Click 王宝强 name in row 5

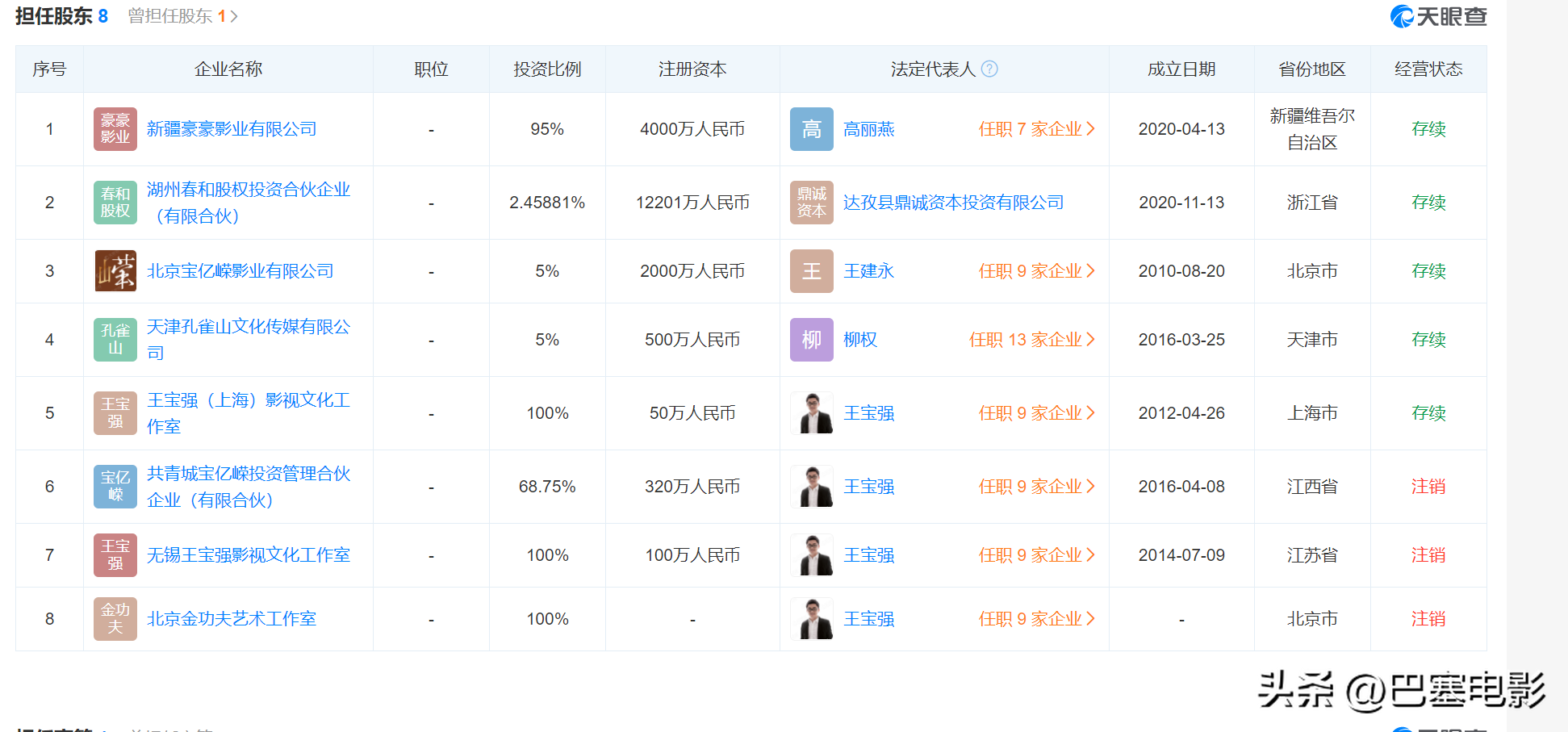(869, 413)
